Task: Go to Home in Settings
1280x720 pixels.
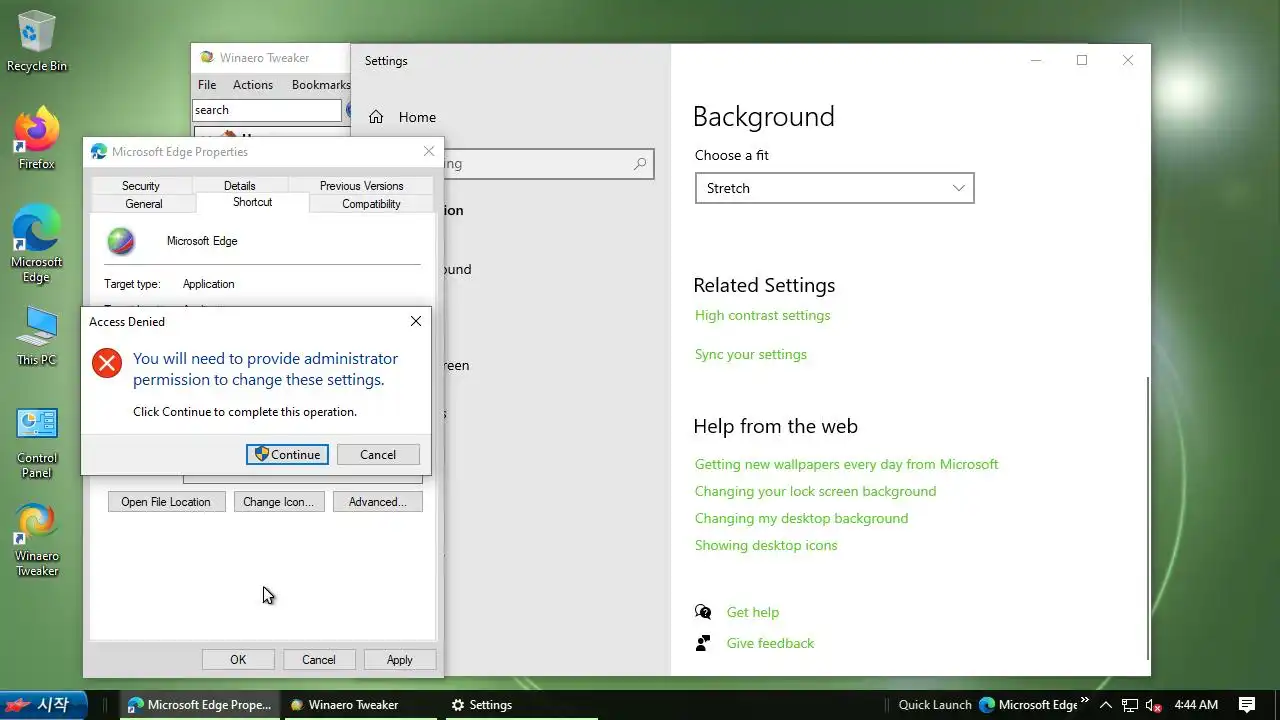Action: tap(403, 117)
